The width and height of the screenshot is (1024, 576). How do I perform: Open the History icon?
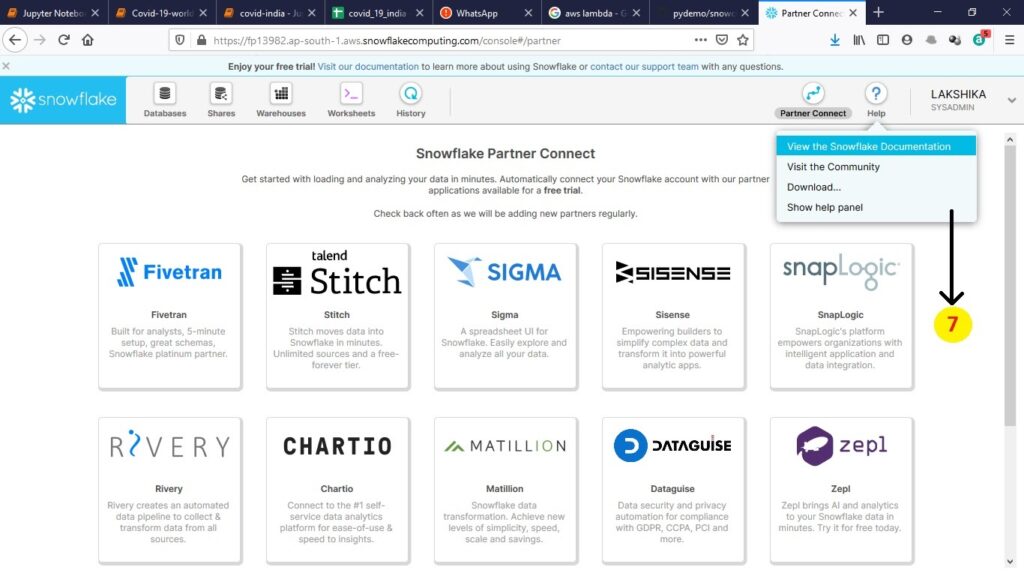pos(410,94)
